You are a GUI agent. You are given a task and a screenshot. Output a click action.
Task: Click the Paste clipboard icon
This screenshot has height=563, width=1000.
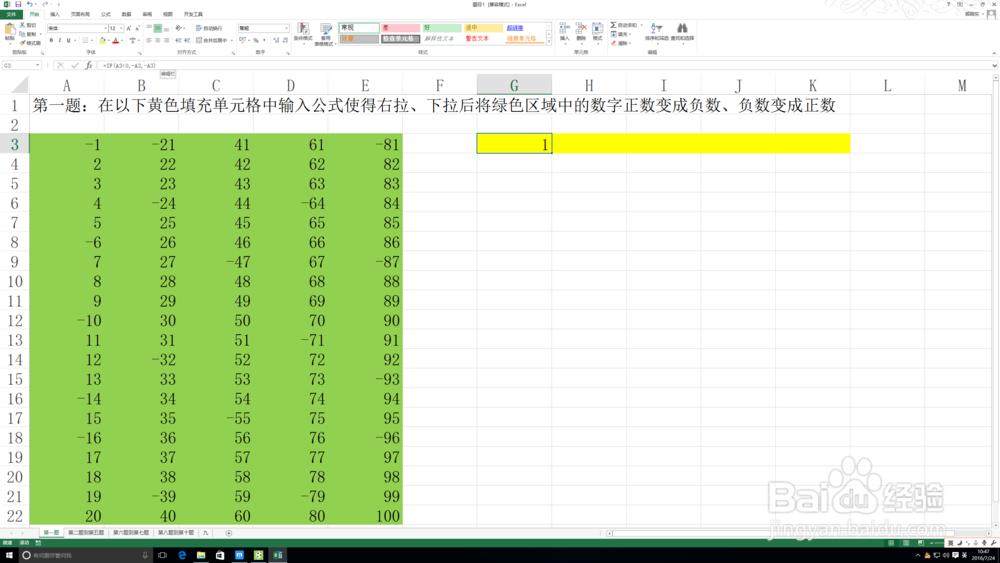point(10,29)
